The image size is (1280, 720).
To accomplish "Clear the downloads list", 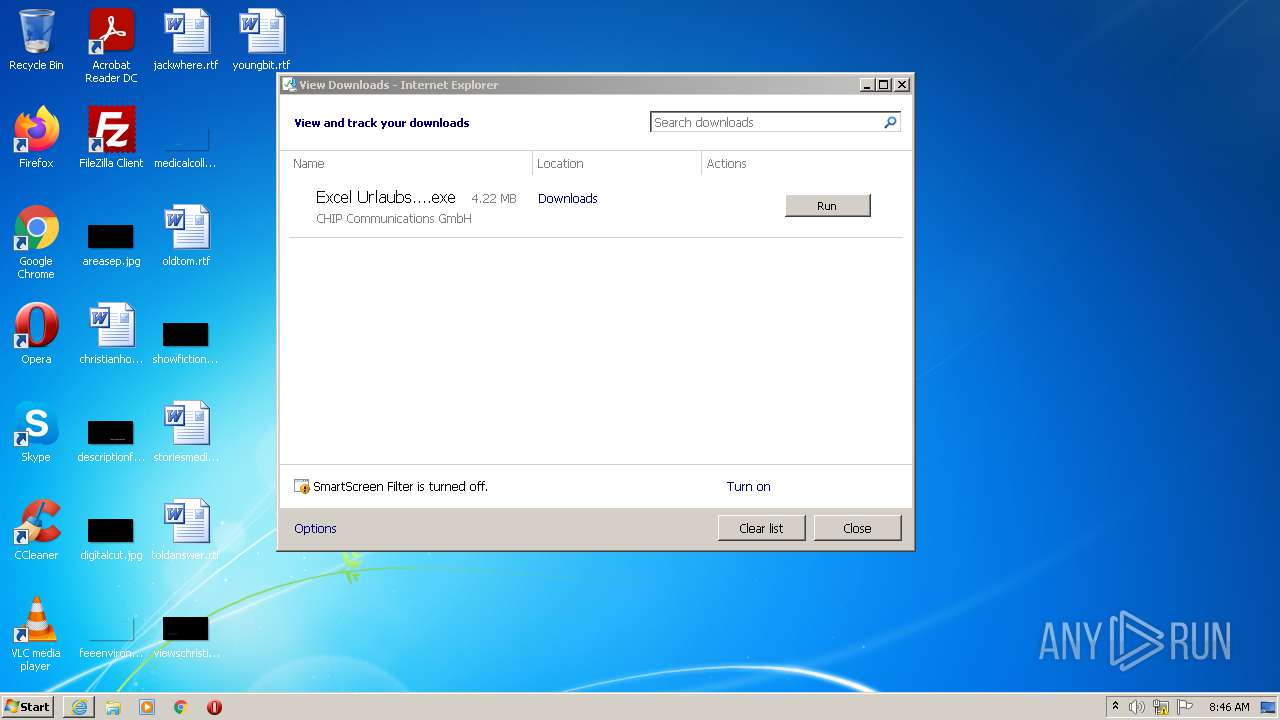I will point(761,528).
